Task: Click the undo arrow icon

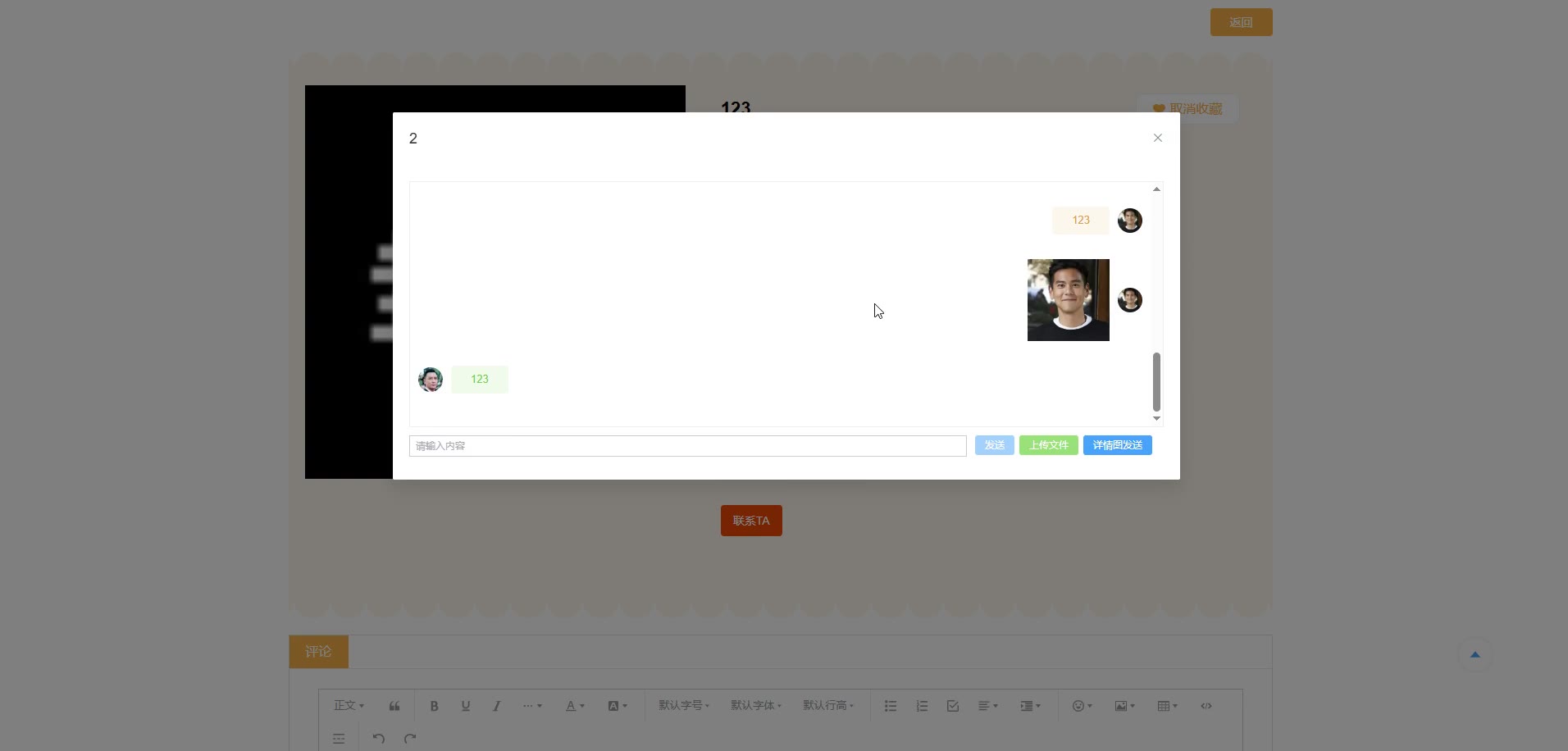Action: 378,738
